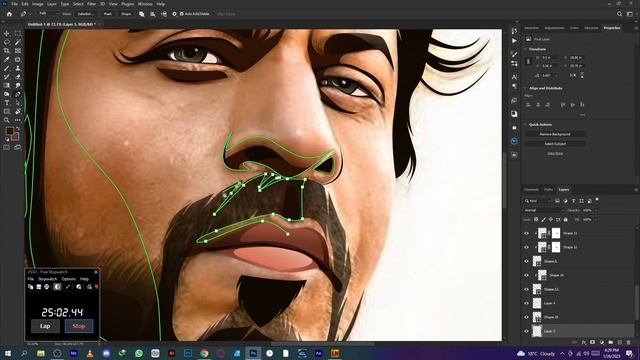The width and height of the screenshot is (640, 360).
Task: Switch to the Channels tab
Action: point(531,189)
